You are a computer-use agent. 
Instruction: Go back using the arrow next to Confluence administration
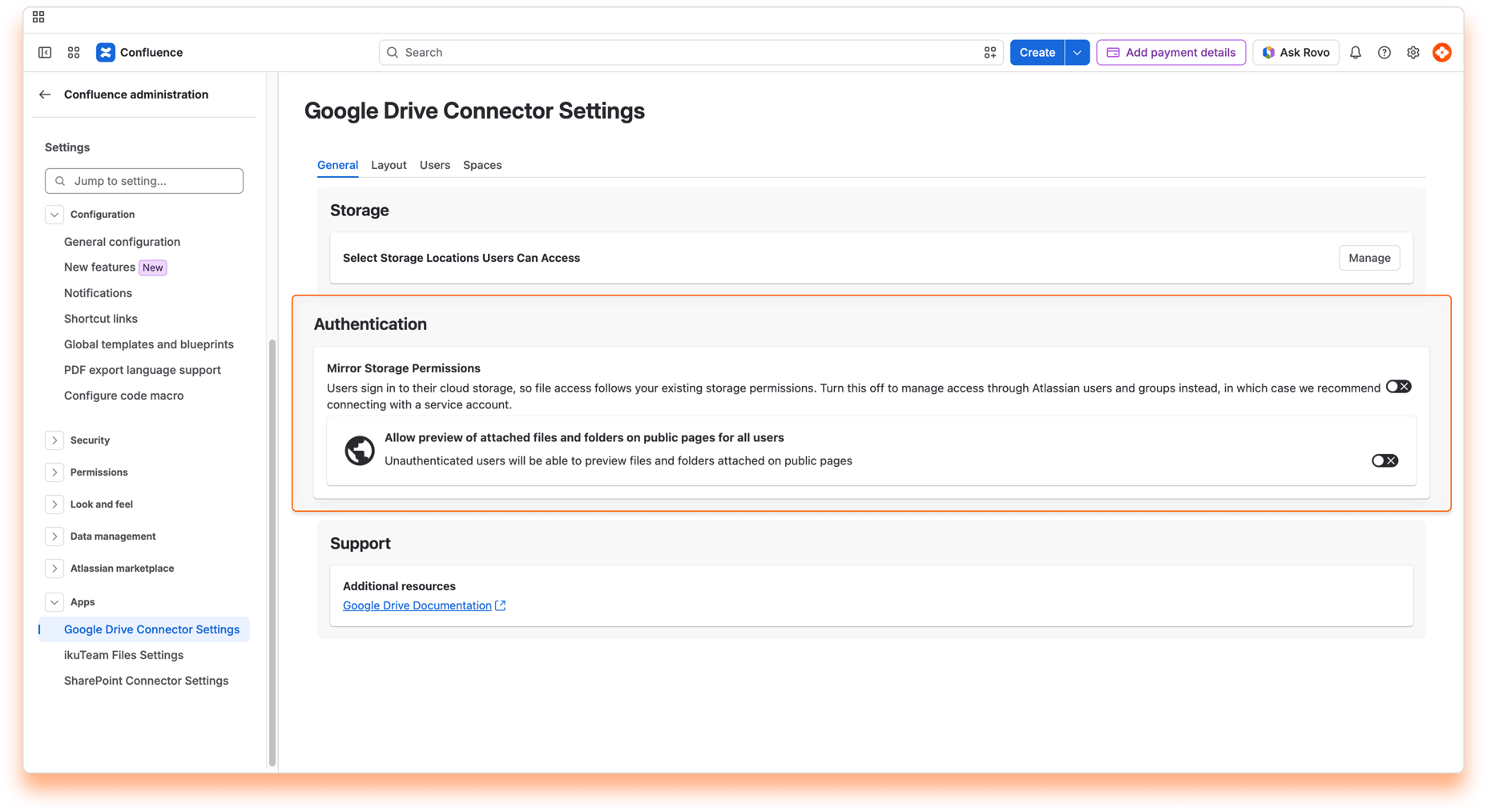coord(45,94)
